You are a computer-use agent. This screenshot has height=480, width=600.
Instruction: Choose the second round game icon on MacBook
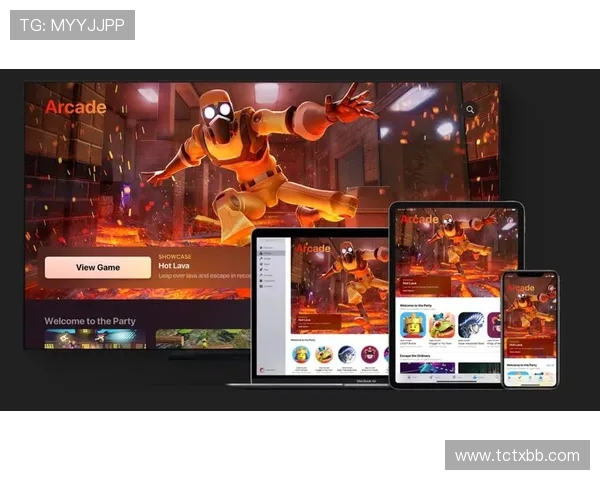[x=323, y=354]
